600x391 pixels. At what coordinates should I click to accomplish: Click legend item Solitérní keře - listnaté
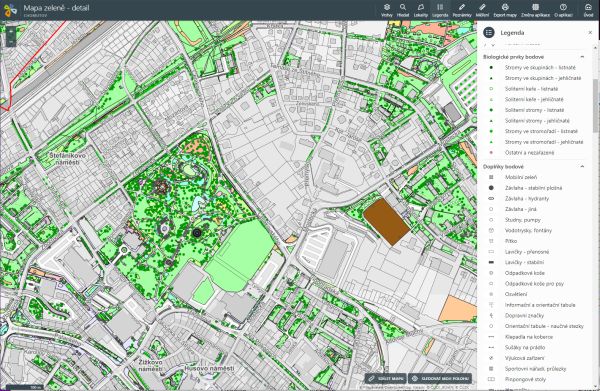click(x=533, y=89)
